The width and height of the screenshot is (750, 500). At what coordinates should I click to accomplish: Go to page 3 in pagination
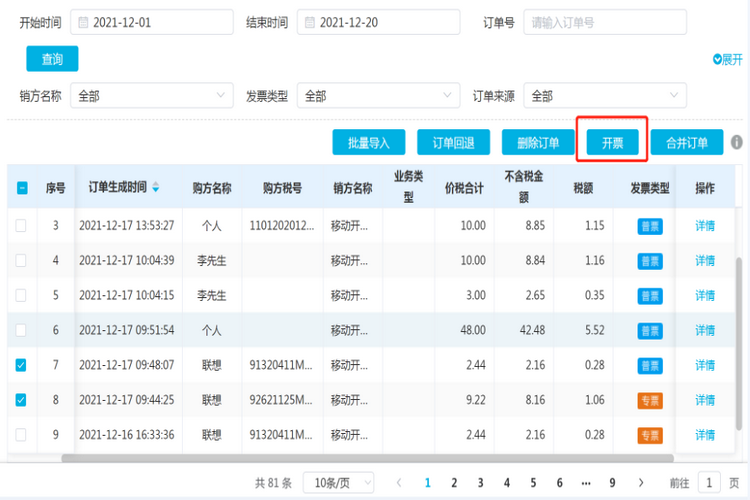480,482
